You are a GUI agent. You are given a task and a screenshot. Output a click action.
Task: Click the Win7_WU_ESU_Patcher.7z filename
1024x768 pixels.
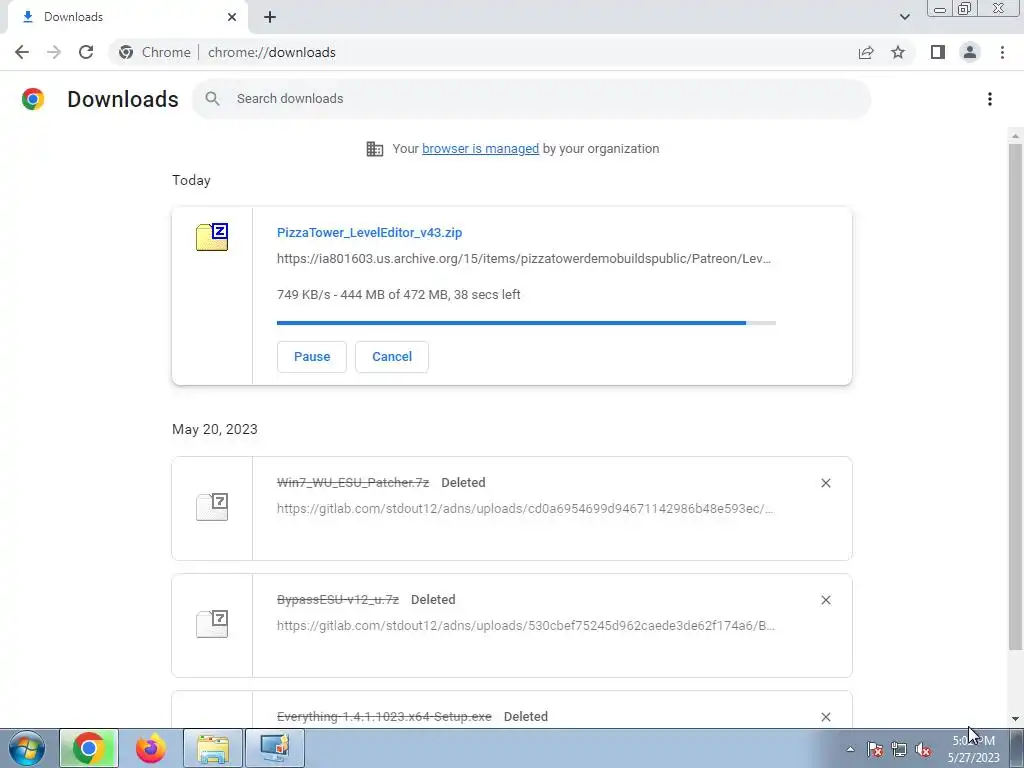353,483
